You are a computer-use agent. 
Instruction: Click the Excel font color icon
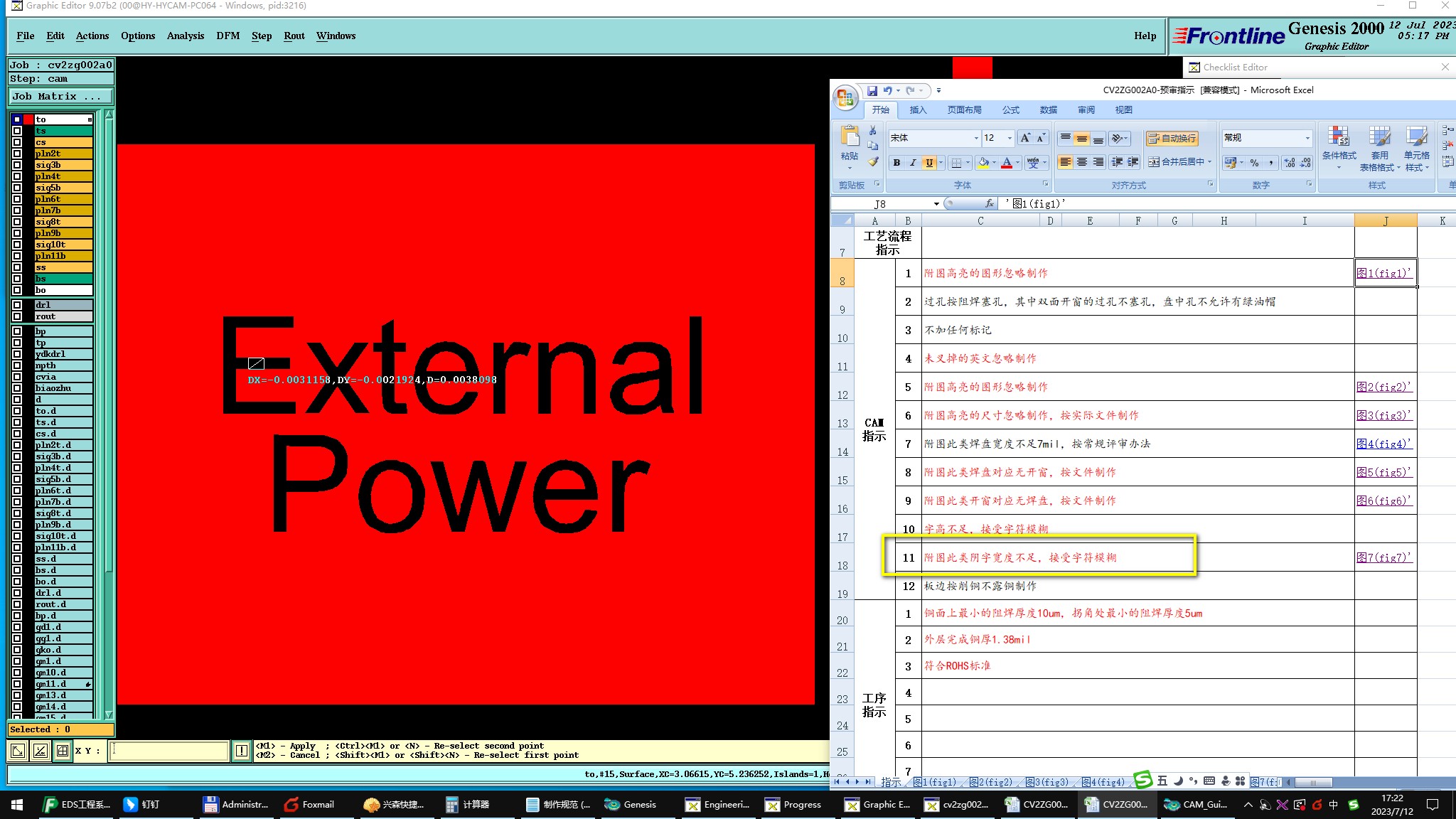[1007, 163]
